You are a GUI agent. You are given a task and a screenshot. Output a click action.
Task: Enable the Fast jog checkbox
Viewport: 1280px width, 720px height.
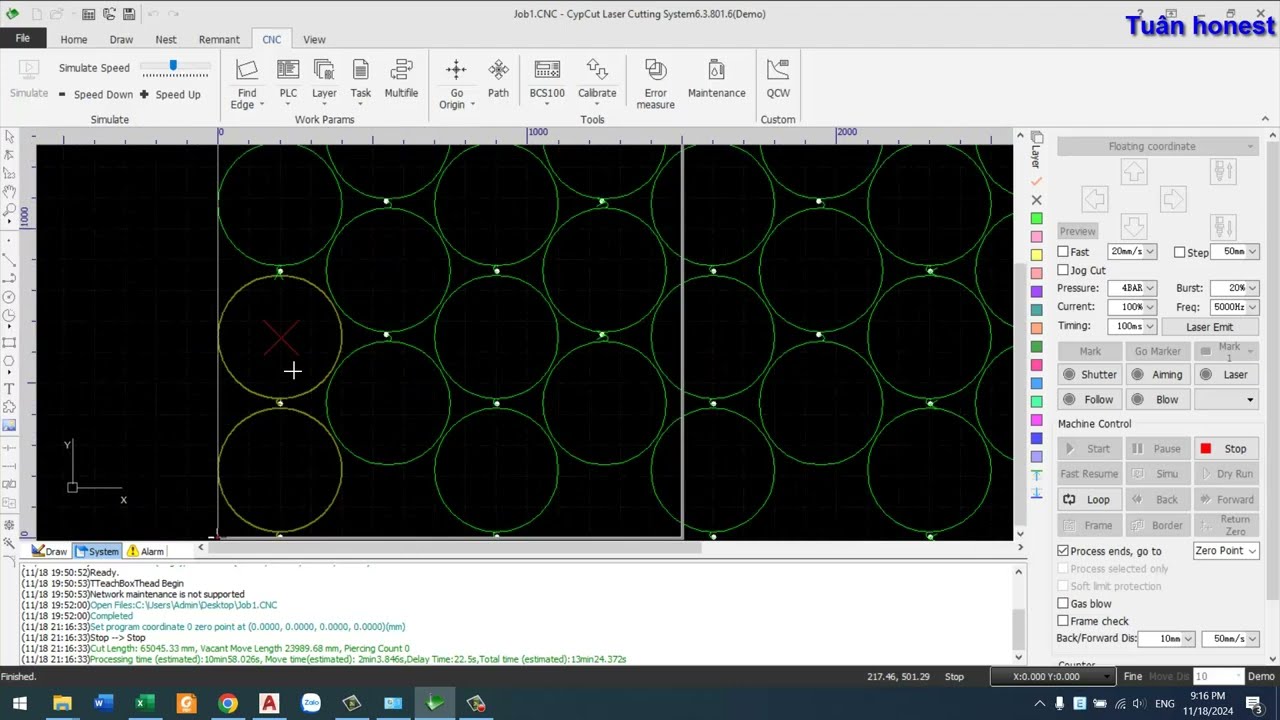click(x=1063, y=252)
